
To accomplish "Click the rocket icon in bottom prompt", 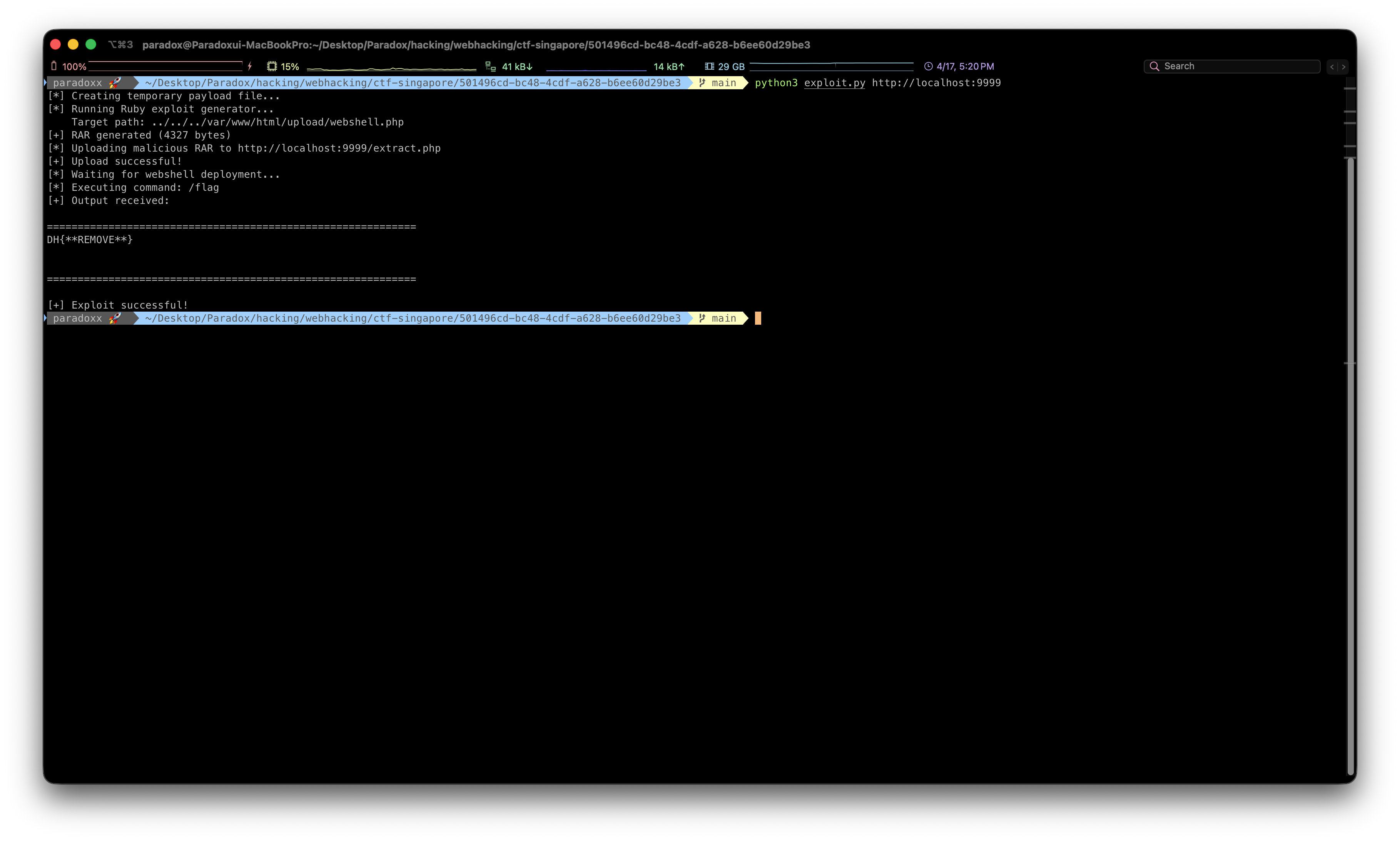I will [115, 318].
